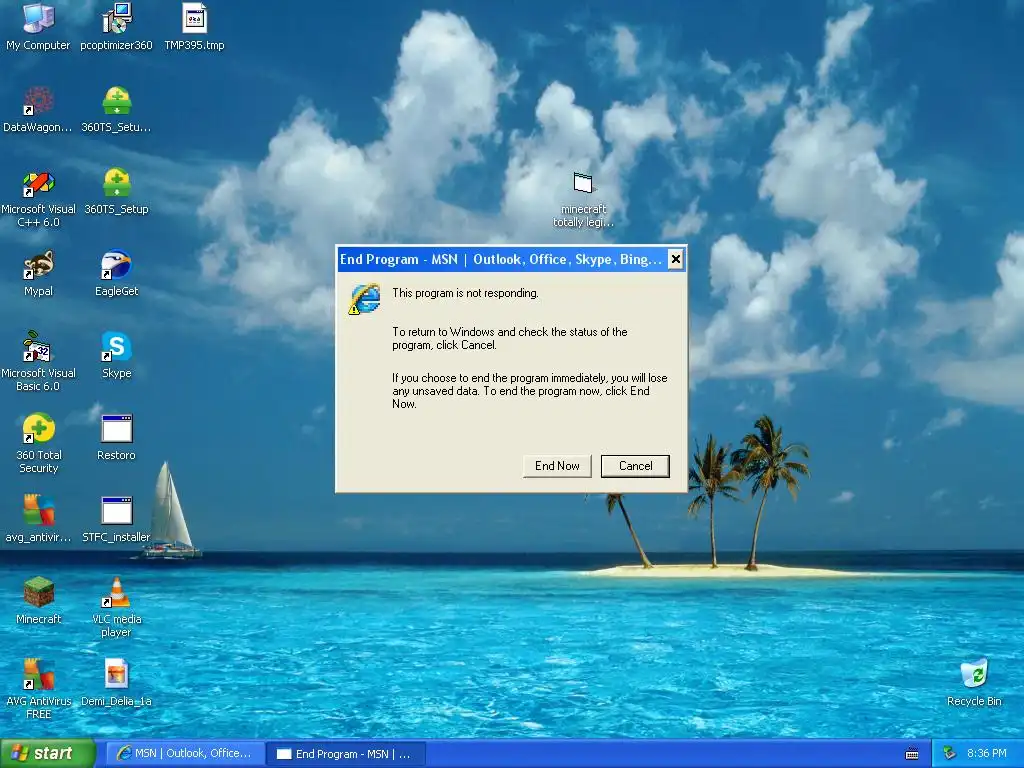Image resolution: width=1024 pixels, height=768 pixels.
Task: Select 360TS_Setup installer icon
Action: pos(116,191)
